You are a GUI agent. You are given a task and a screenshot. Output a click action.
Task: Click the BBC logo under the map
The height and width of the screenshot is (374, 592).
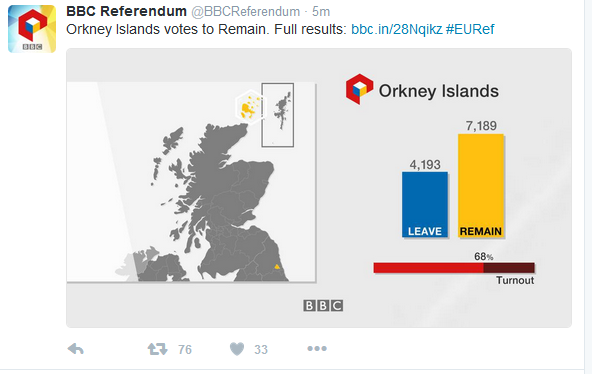pyautogui.click(x=323, y=305)
